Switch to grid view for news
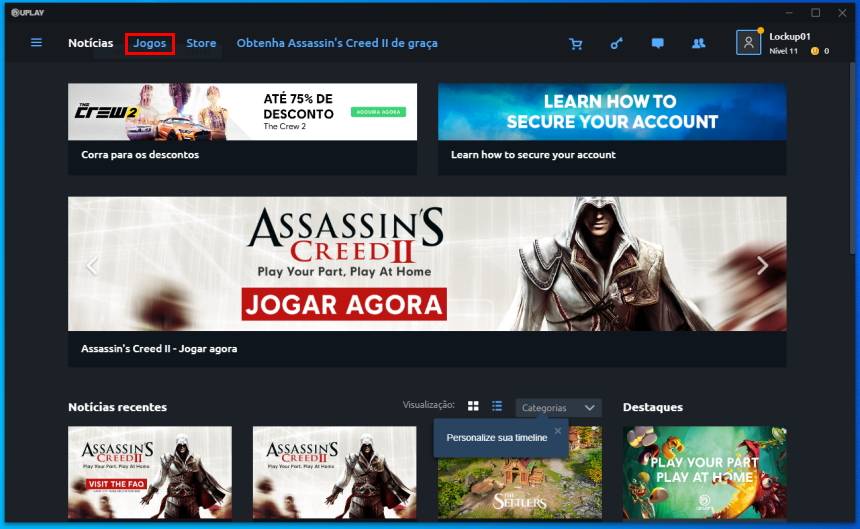This screenshot has height=529, width=860. [473, 407]
